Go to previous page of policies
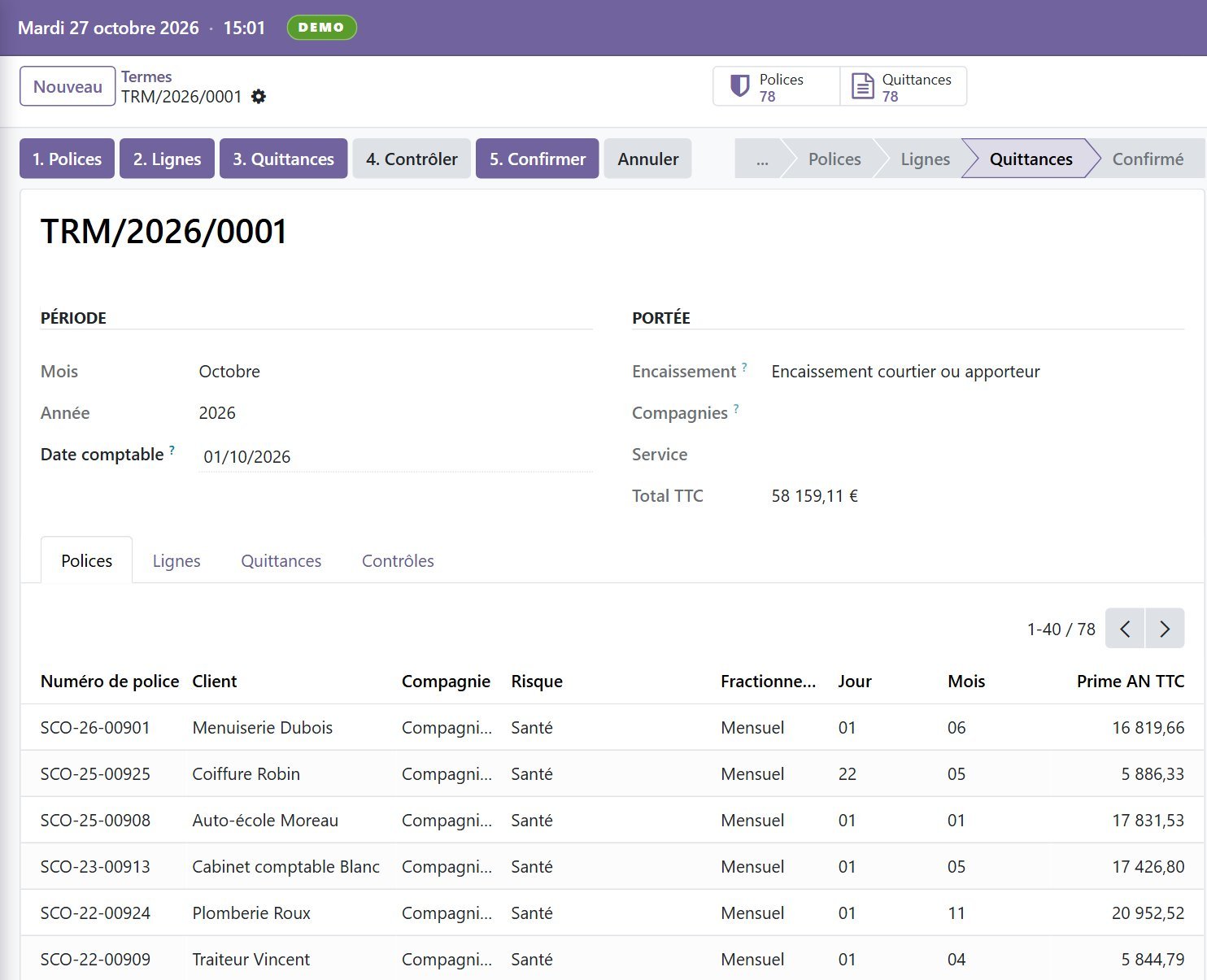The width and height of the screenshot is (1207, 980). [1125, 629]
